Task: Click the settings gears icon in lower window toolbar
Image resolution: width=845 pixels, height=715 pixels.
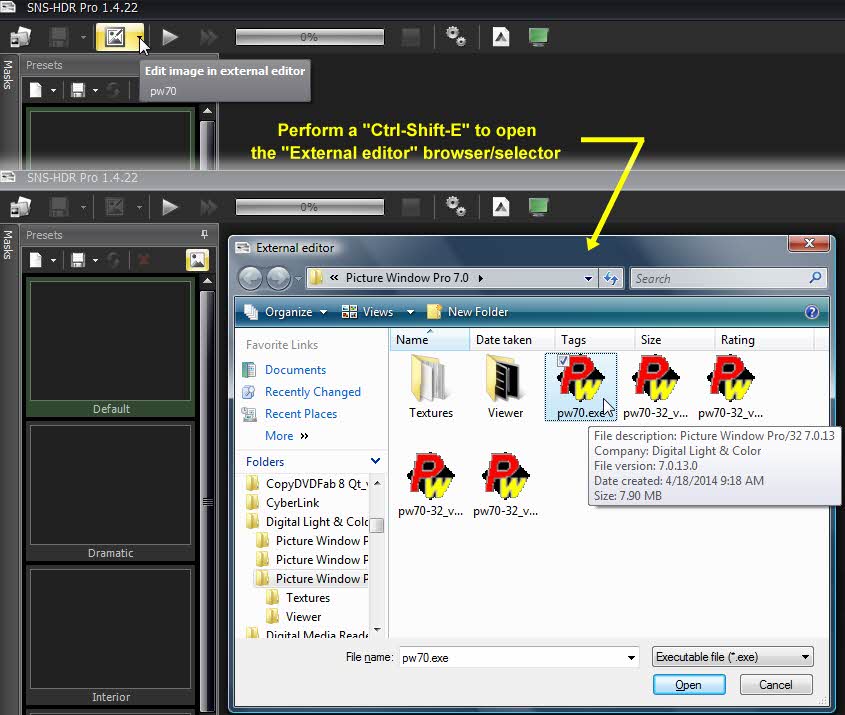Action: pos(455,207)
